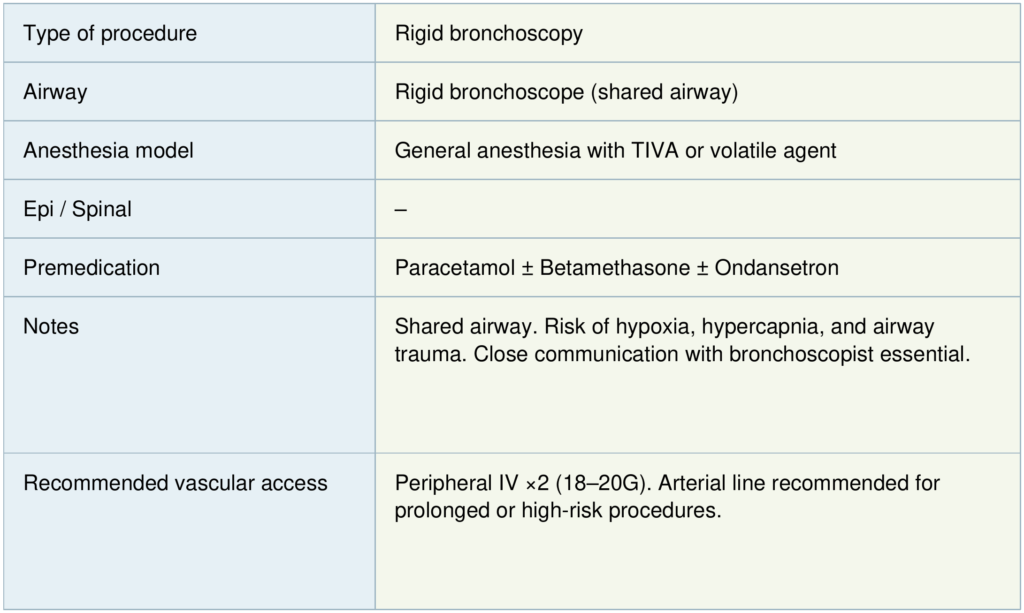Viewport: 1024px width, 613px height.
Task: Click the word 'Paracetamol'
Action: click(452, 268)
